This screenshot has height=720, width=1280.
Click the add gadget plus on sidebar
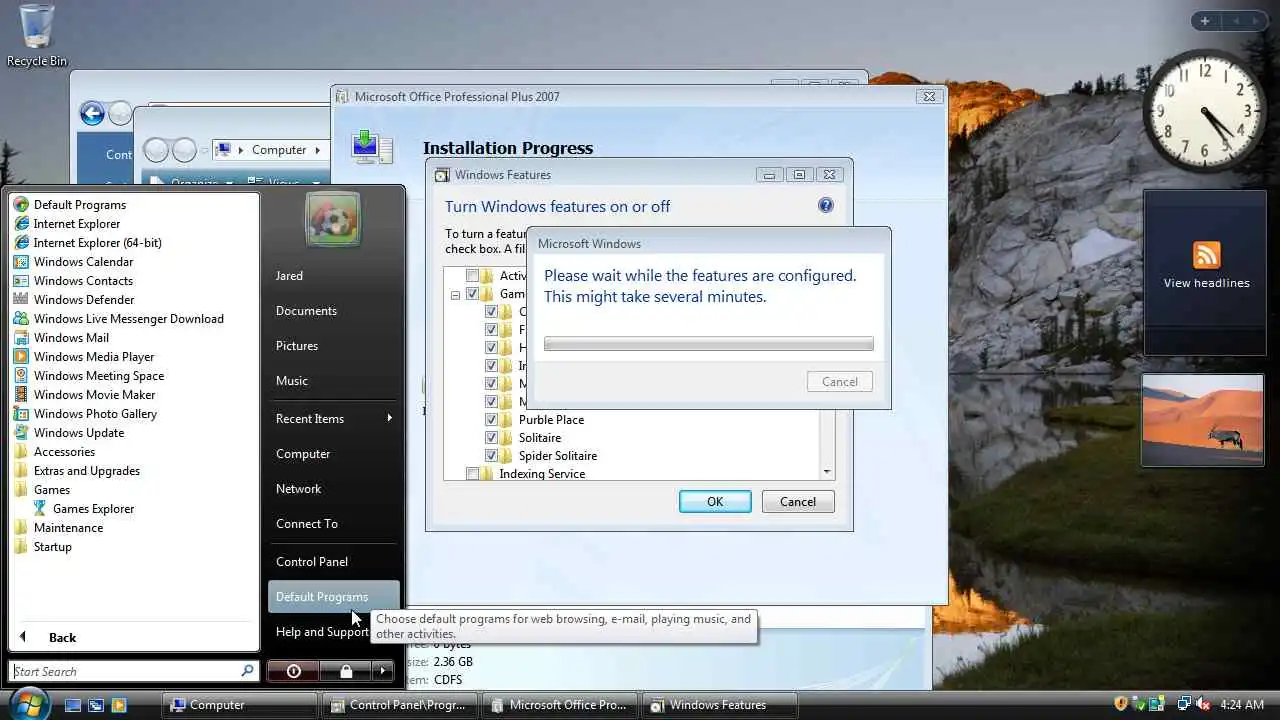click(1205, 21)
